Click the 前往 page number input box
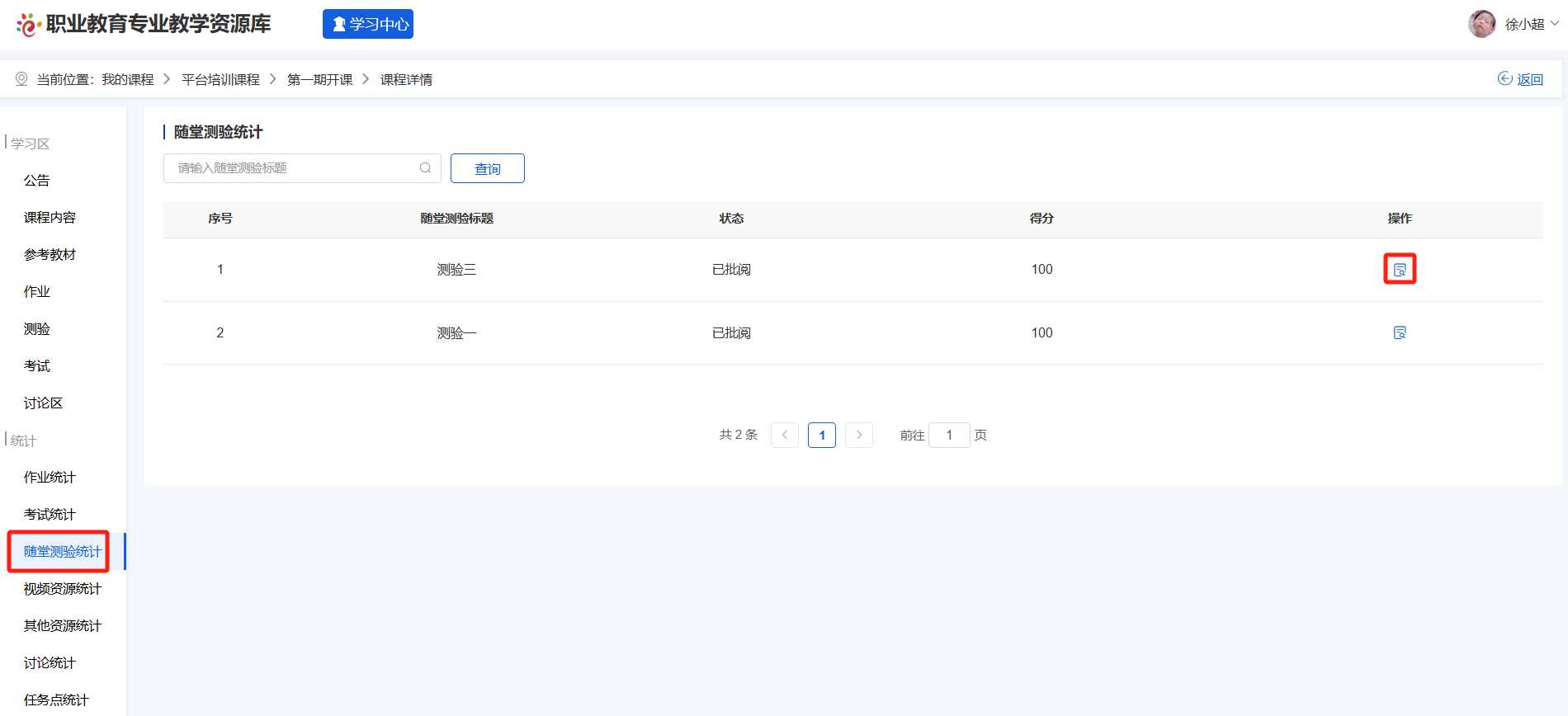Screen dimensions: 1568x716 (x=949, y=435)
